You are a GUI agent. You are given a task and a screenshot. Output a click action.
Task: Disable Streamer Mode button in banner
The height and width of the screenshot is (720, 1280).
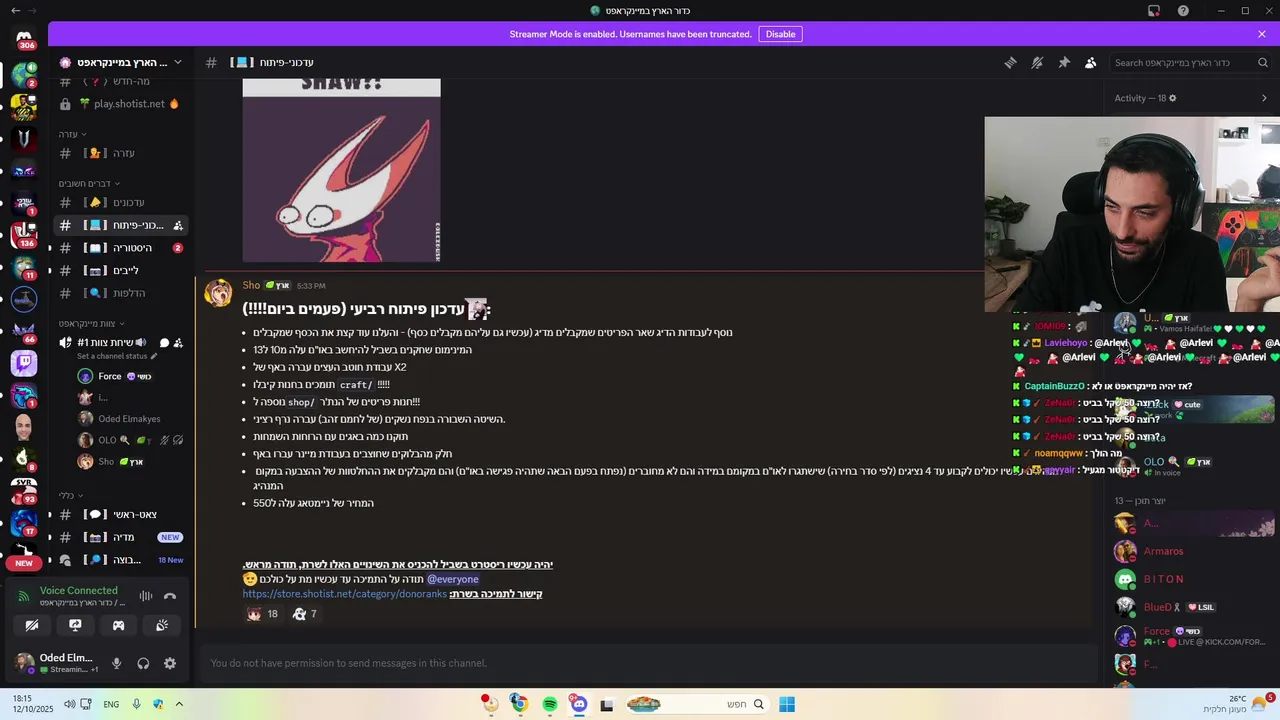click(780, 34)
